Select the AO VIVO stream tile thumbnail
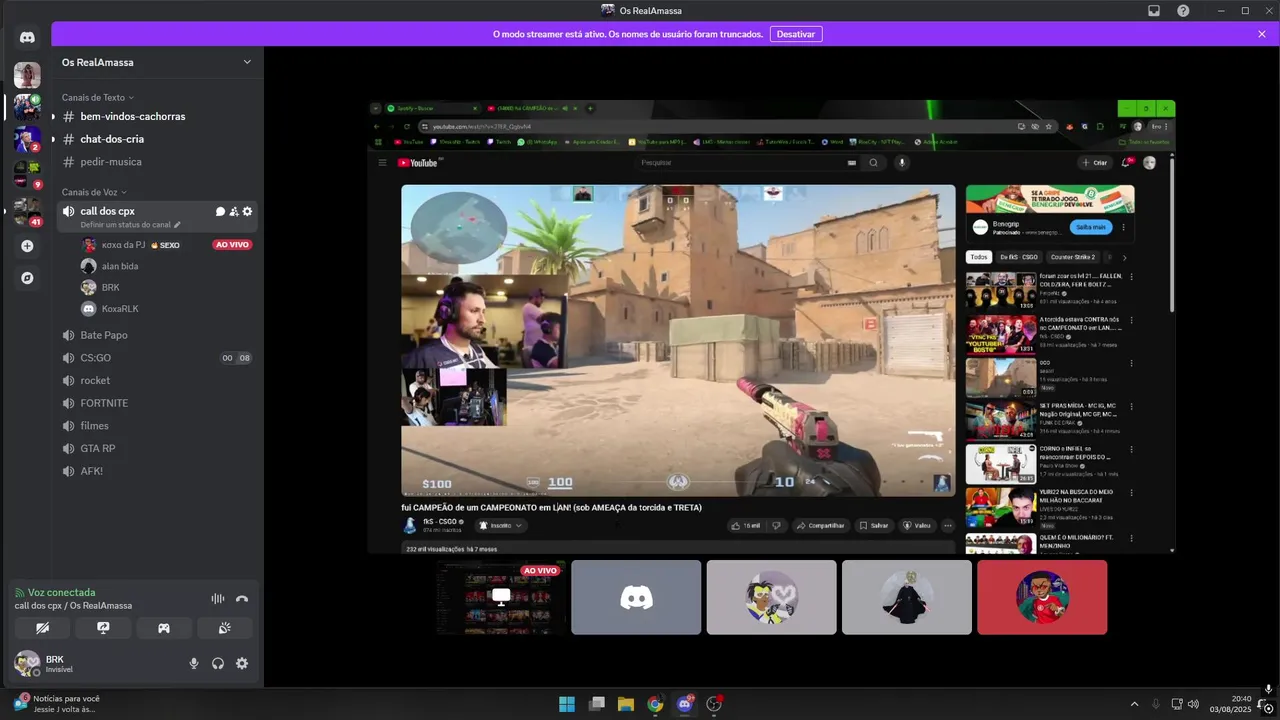 (x=501, y=597)
